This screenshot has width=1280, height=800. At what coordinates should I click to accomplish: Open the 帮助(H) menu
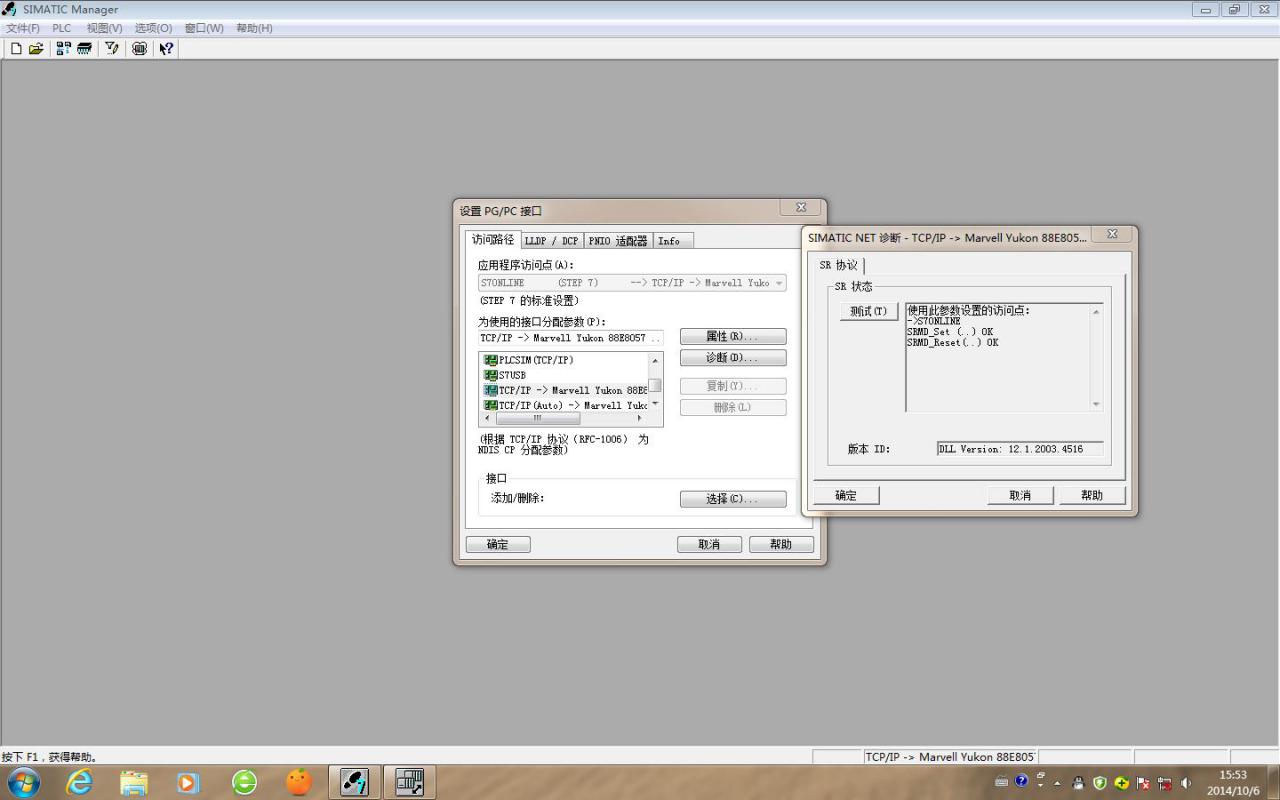[254, 28]
